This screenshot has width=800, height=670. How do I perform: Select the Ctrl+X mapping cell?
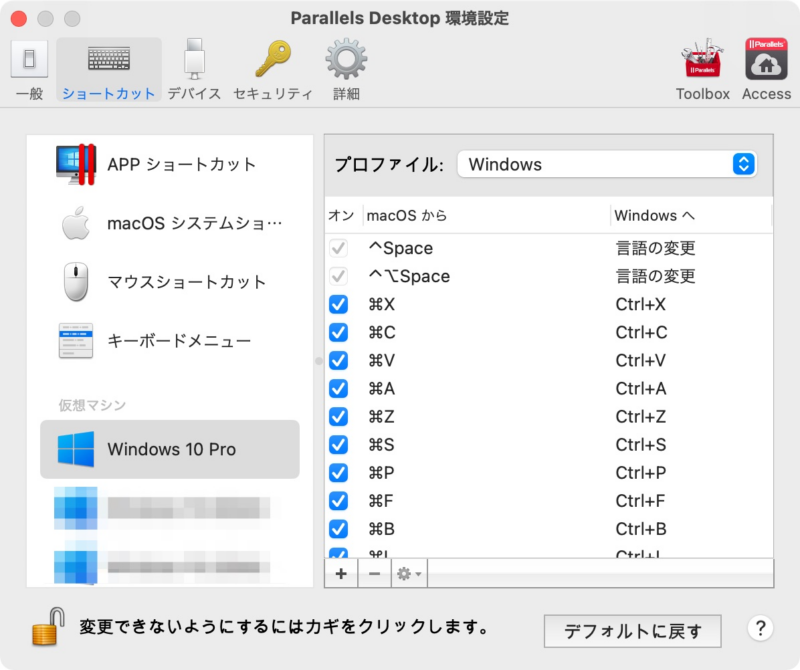(x=640, y=305)
